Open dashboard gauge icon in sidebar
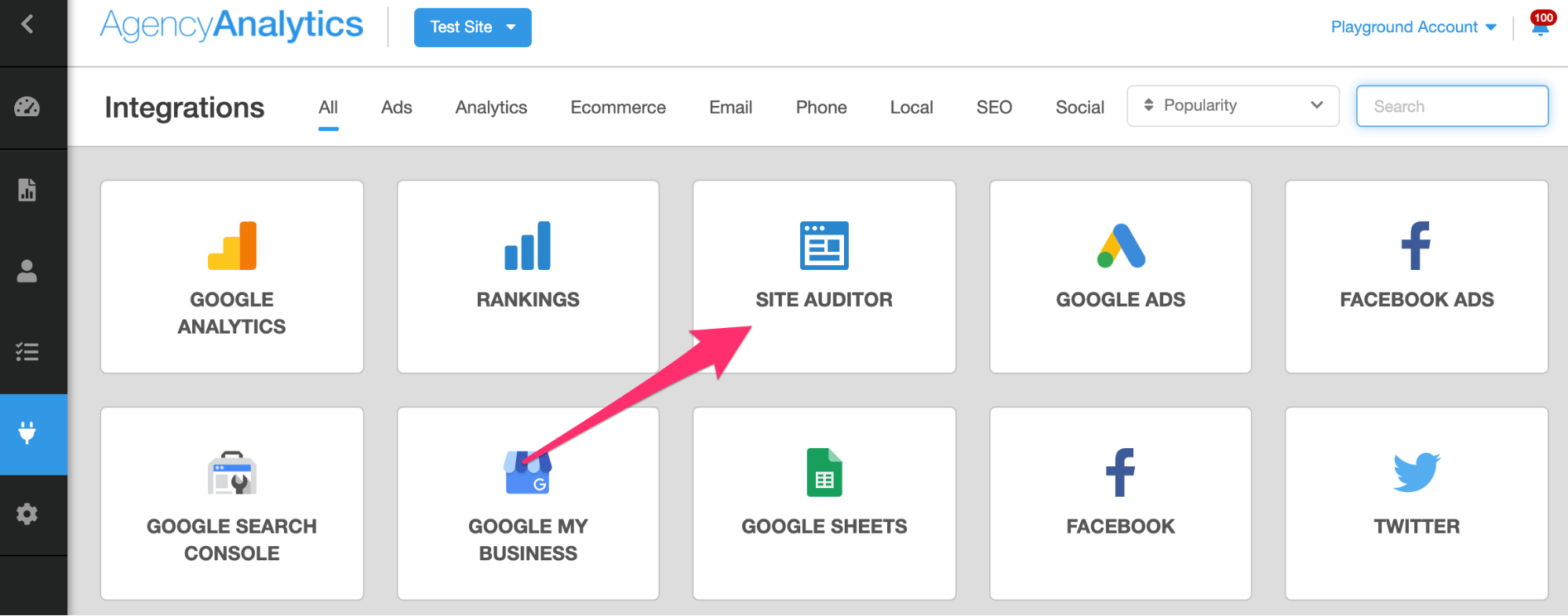1568x616 pixels. tap(27, 107)
